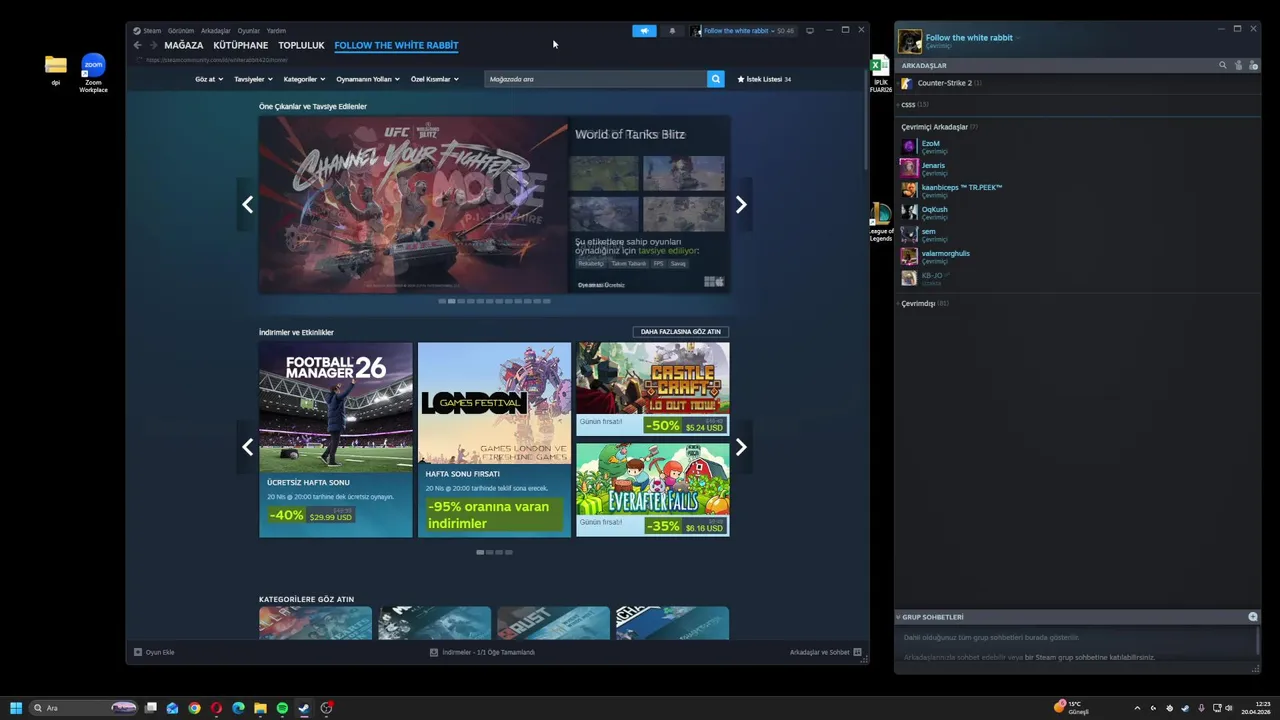Click the search icon in friends list

pos(1222,65)
